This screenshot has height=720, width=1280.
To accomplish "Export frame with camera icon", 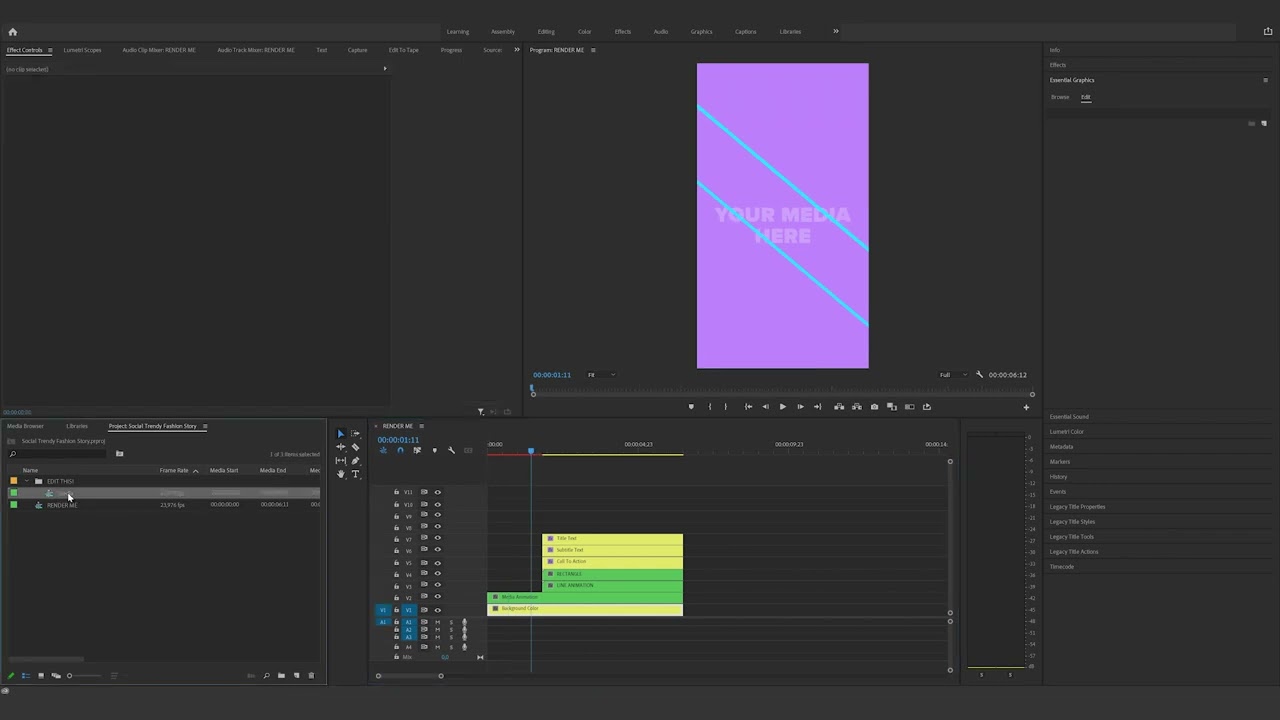I will pyautogui.click(x=874, y=407).
